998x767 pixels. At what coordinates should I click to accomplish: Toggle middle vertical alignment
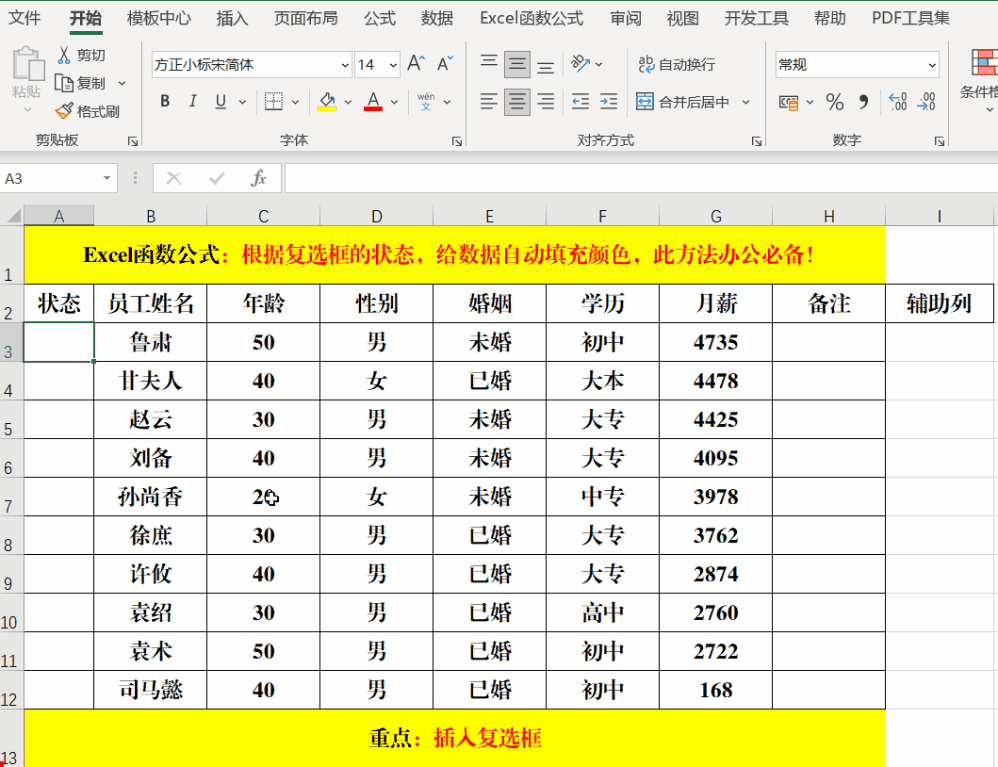pyautogui.click(x=517, y=64)
